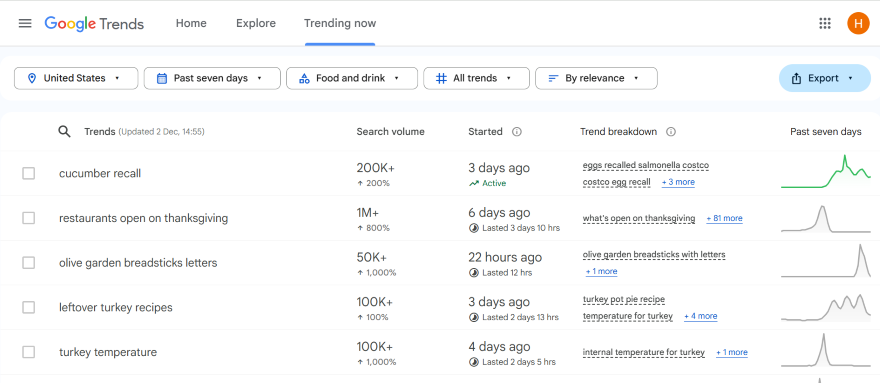Open the leftover turkey recipes trend
The width and height of the screenshot is (880, 383).
tap(116, 308)
